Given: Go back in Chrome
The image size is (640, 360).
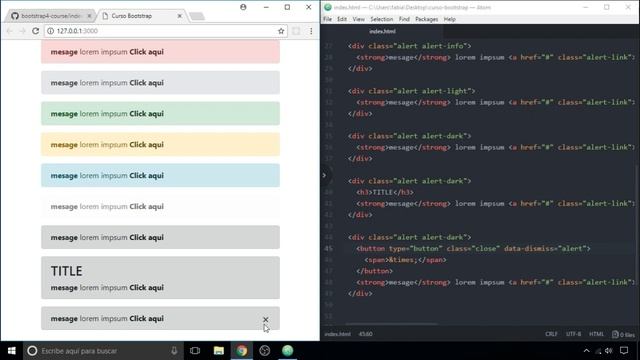Looking at the screenshot, I should [x=10, y=31].
